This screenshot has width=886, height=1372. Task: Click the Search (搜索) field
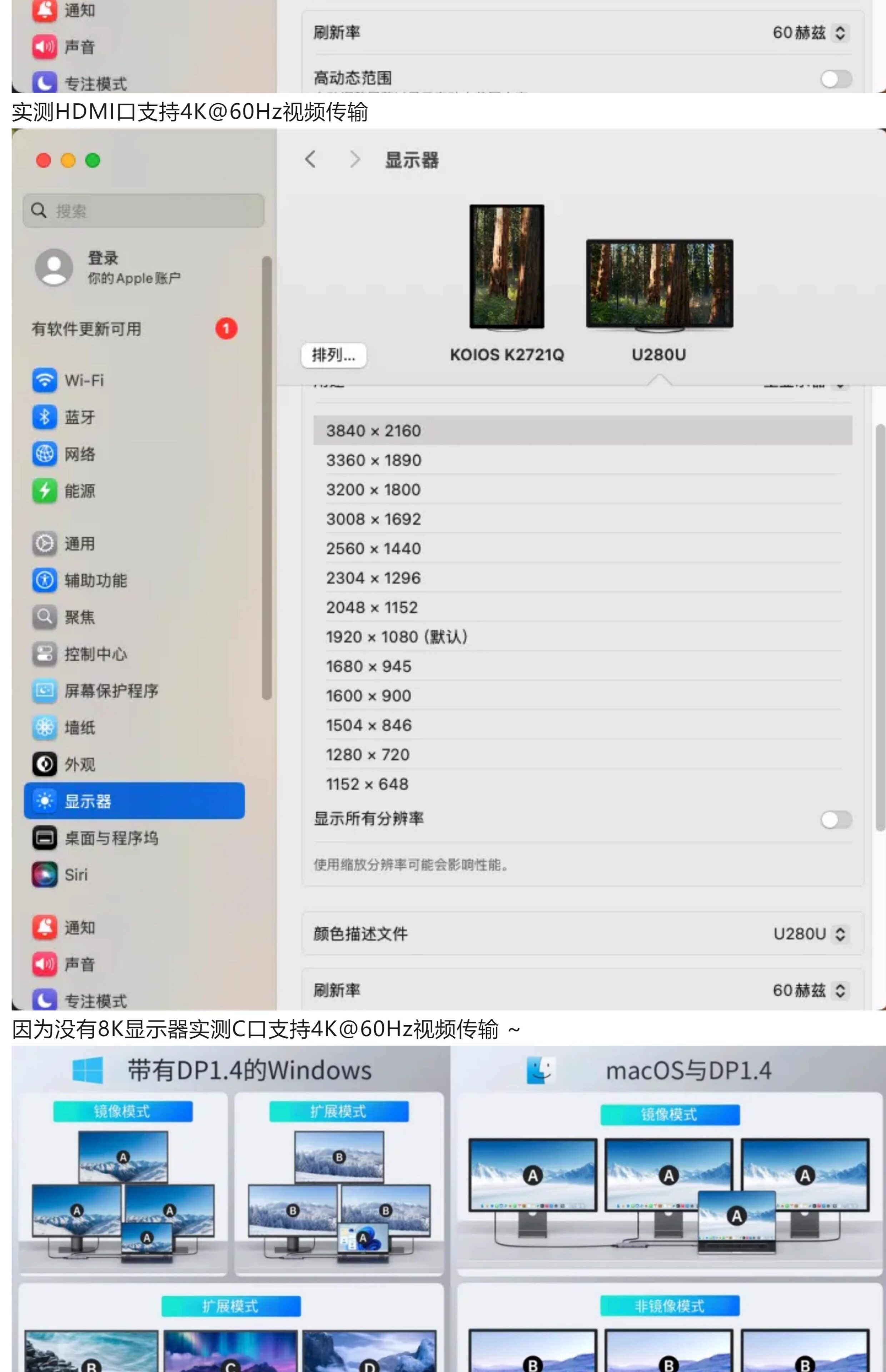pyautogui.click(x=144, y=211)
